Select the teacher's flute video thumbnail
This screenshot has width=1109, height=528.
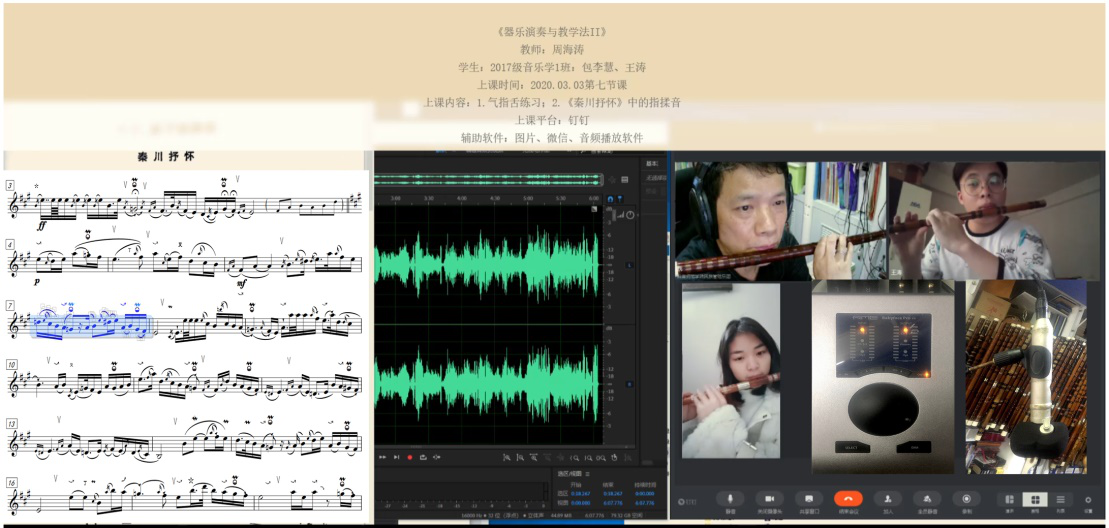point(779,221)
